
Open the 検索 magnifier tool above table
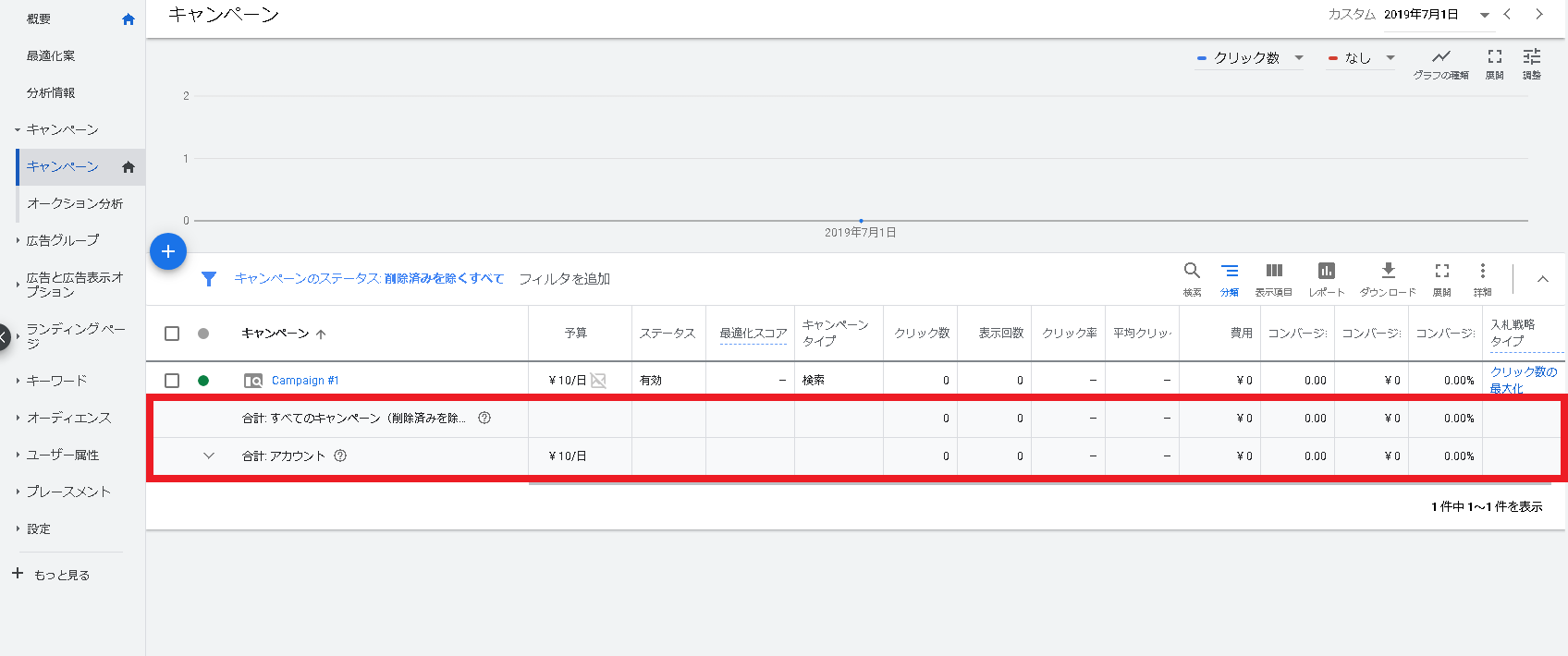1192,278
